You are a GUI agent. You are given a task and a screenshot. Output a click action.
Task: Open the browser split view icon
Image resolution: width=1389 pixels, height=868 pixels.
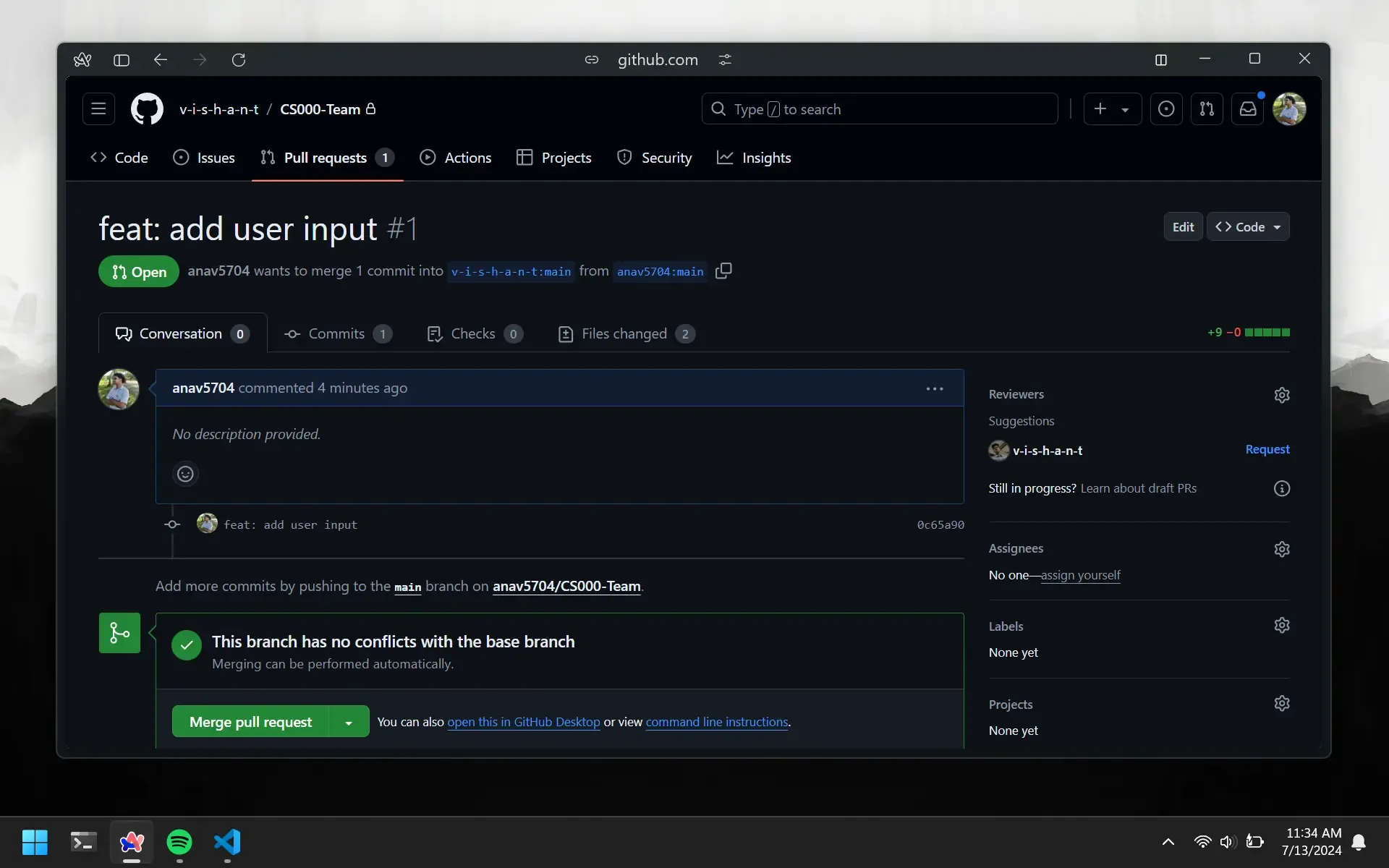pyautogui.click(x=1161, y=60)
